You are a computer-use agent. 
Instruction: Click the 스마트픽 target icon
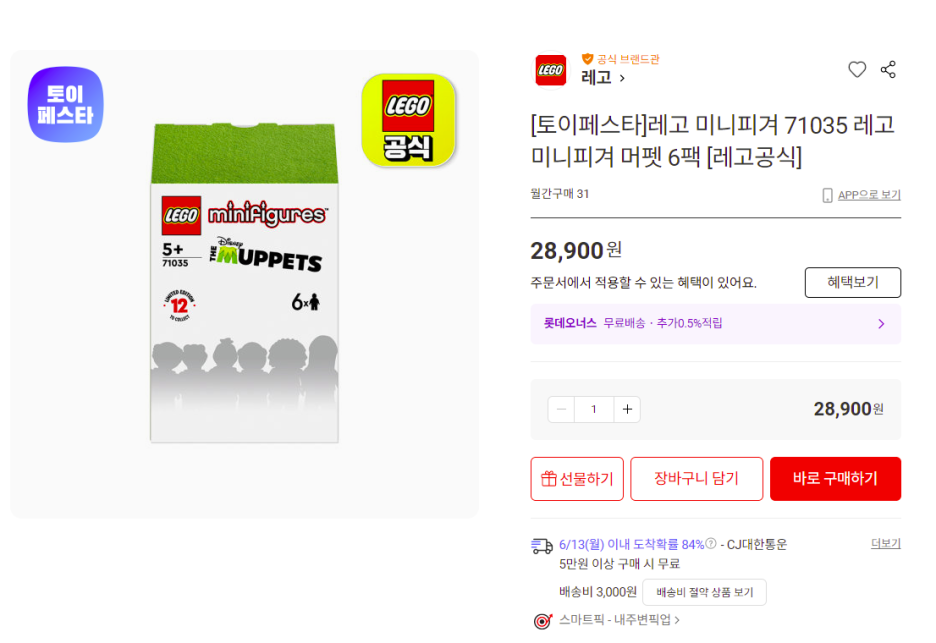542,621
